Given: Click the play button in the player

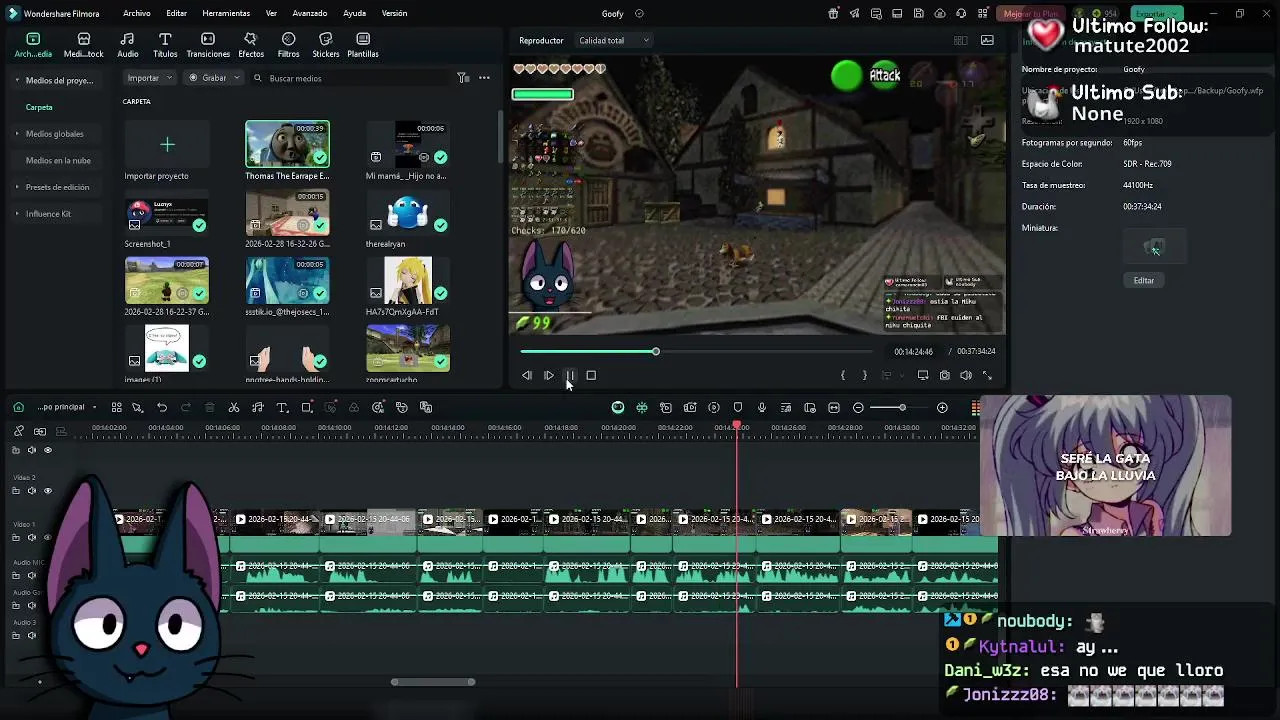Looking at the screenshot, I should (548, 375).
